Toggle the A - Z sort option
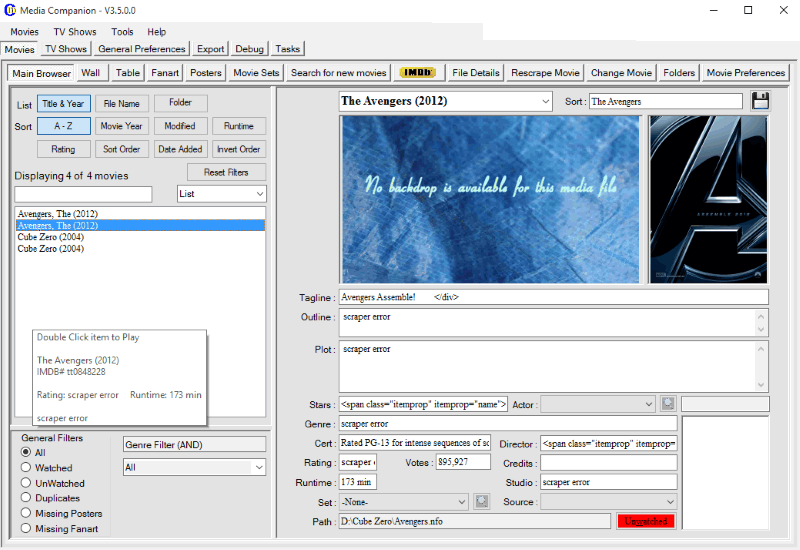The image size is (800, 550). (64, 126)
